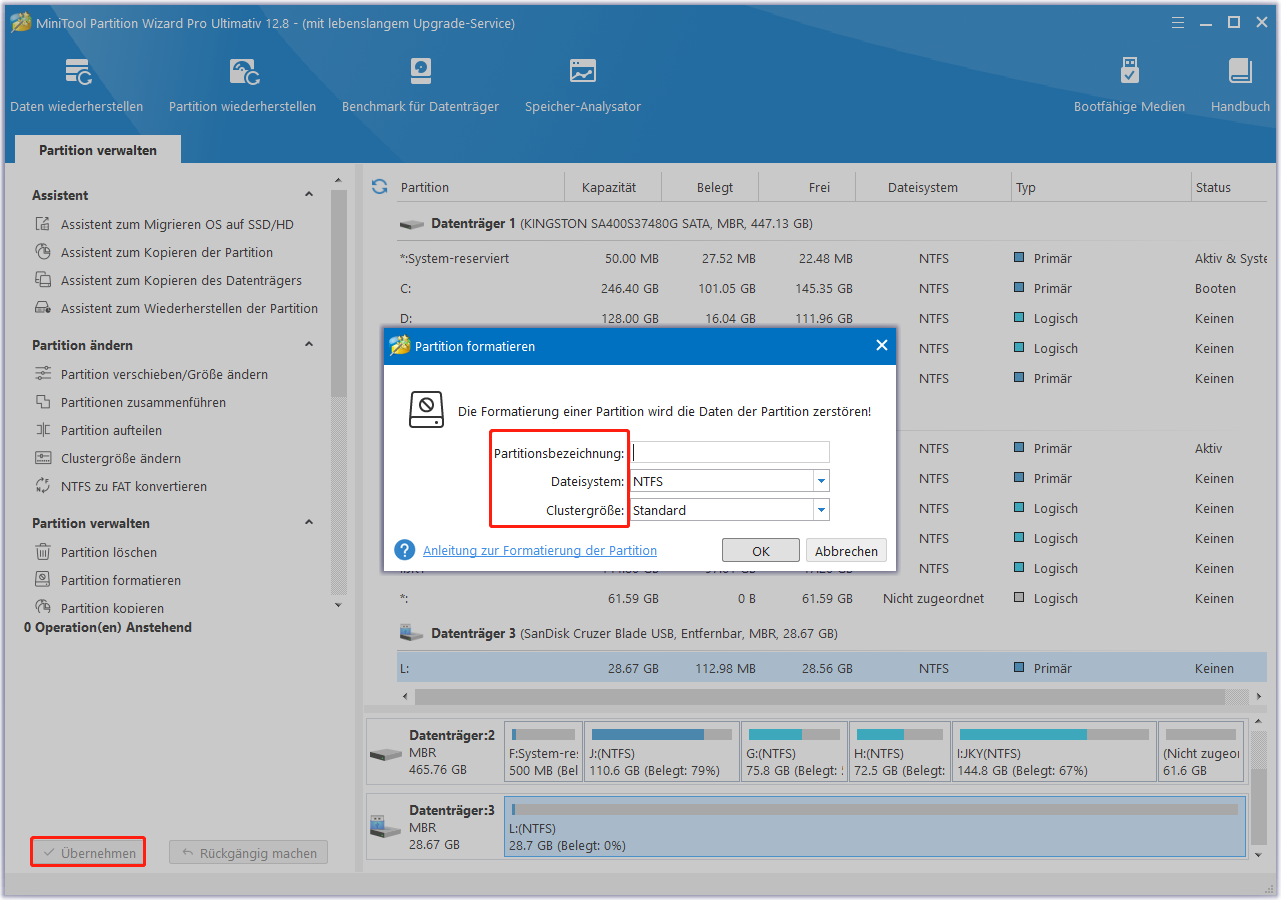The width and height of the screenshot is (1281, 900).
Task: Sort by Typ column header
Action: (x=1100, y=187)
